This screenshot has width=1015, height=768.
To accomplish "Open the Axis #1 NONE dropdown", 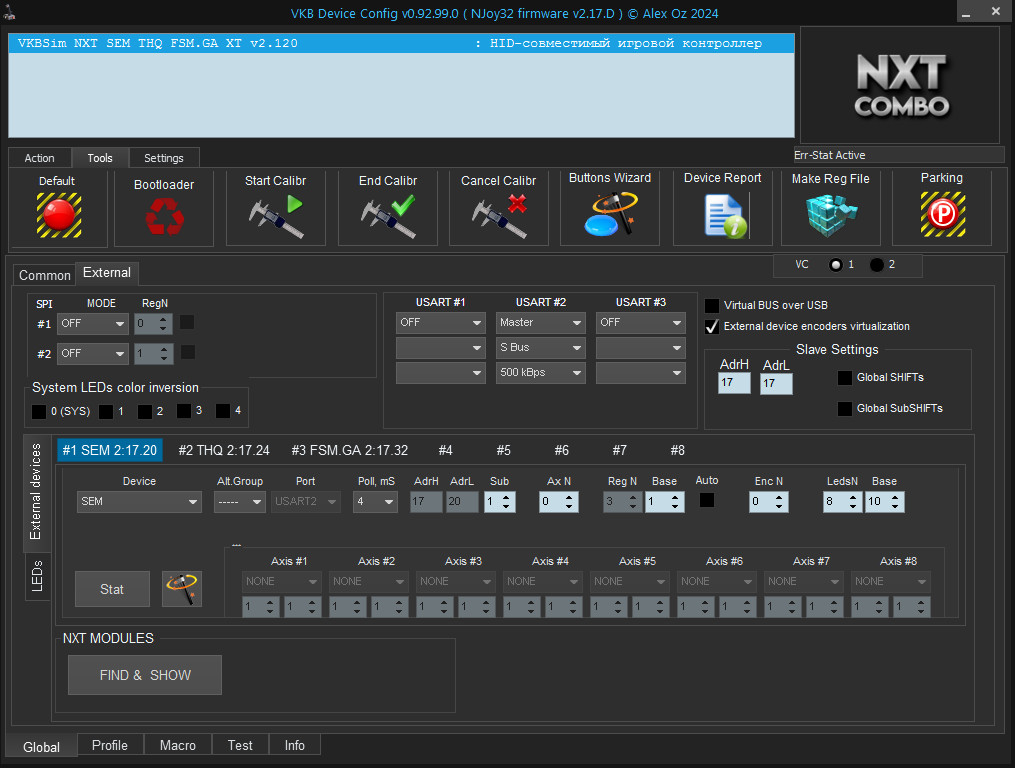I will tap(281, 582).
